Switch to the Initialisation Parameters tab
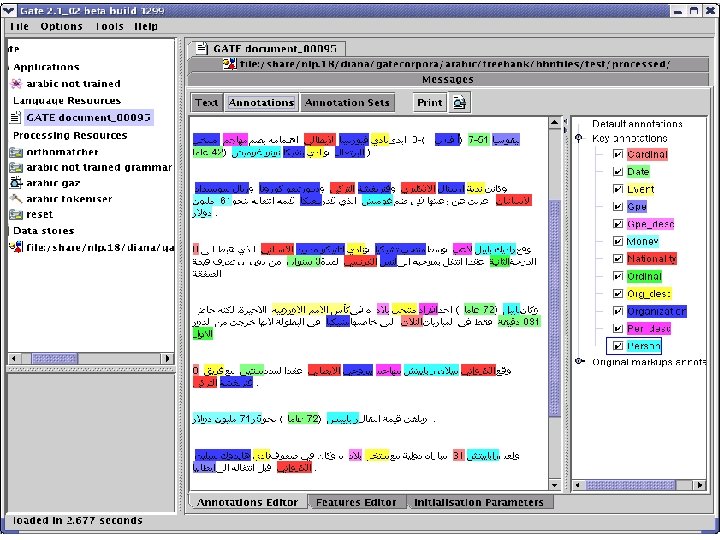 pos(479,502)
